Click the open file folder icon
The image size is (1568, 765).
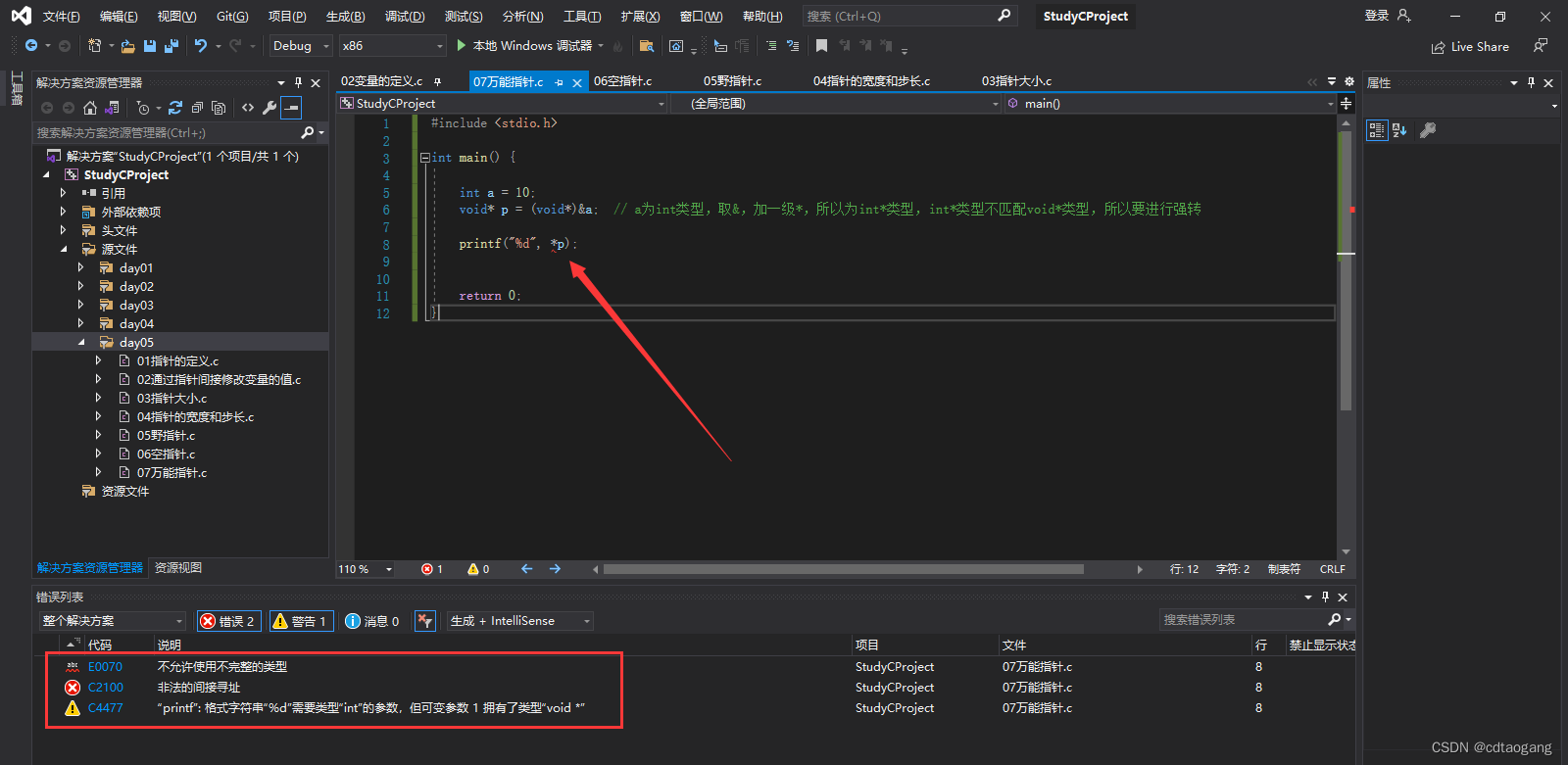[x=128, y=46]
